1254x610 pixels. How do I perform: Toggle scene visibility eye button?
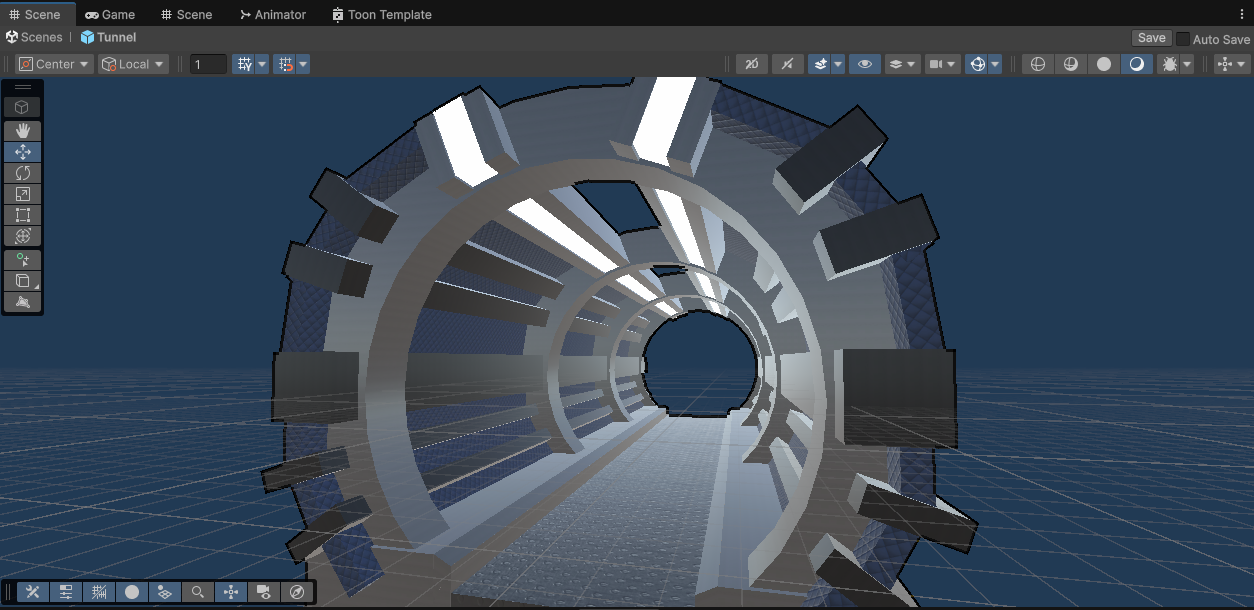coord(865,64)
